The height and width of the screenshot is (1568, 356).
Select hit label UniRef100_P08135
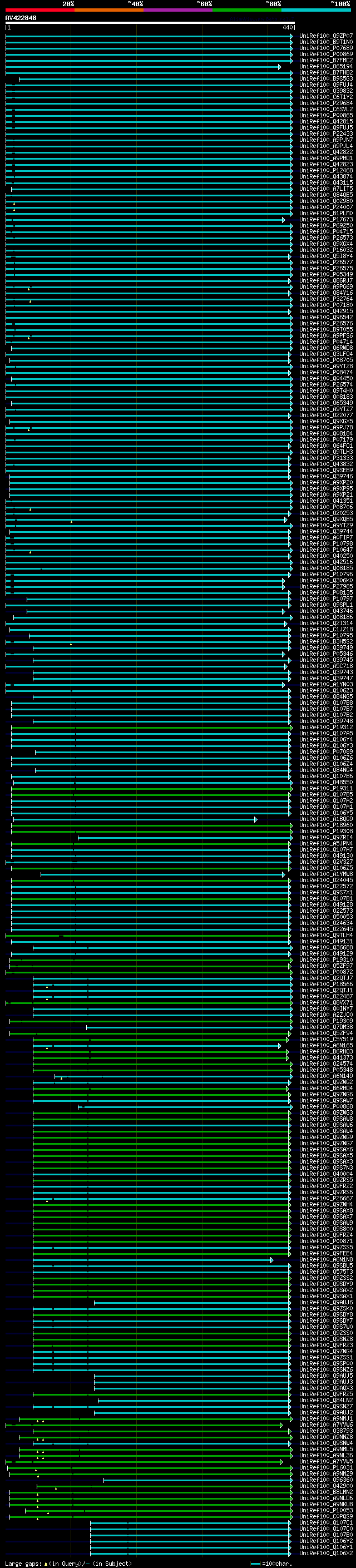[326, 592]
